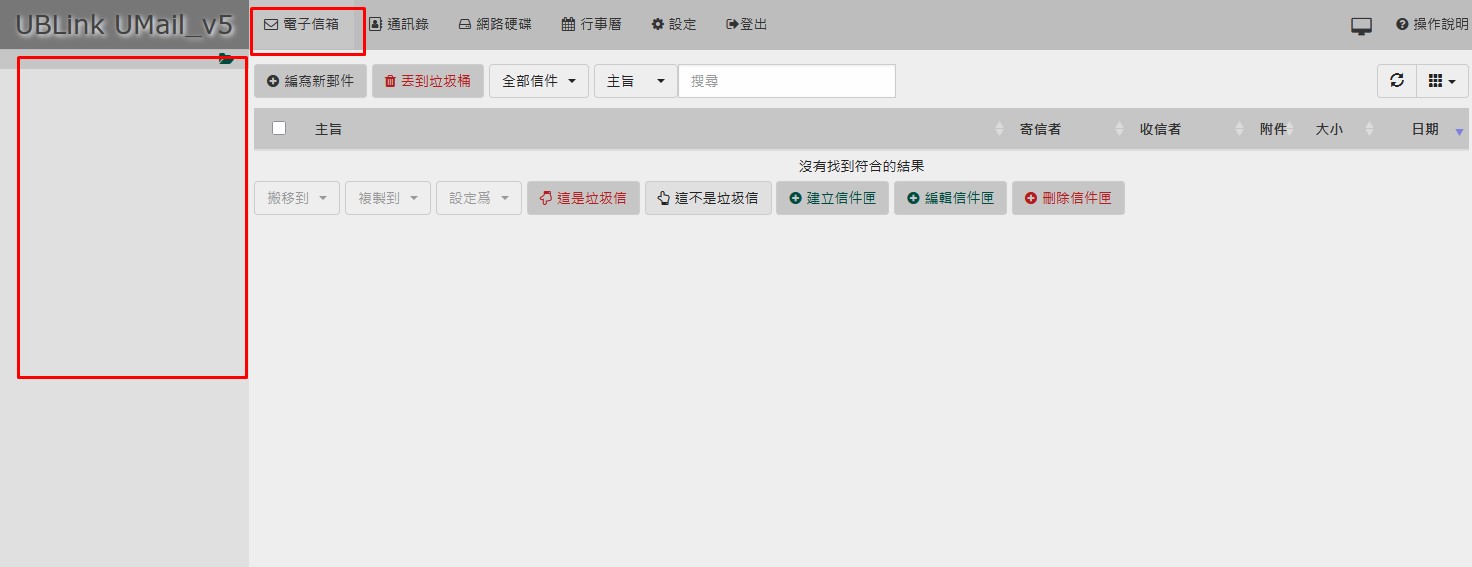The width and height of the screenshot is (1472, 567).
Task: Click 登出 to log out
Action: [747, 24]
